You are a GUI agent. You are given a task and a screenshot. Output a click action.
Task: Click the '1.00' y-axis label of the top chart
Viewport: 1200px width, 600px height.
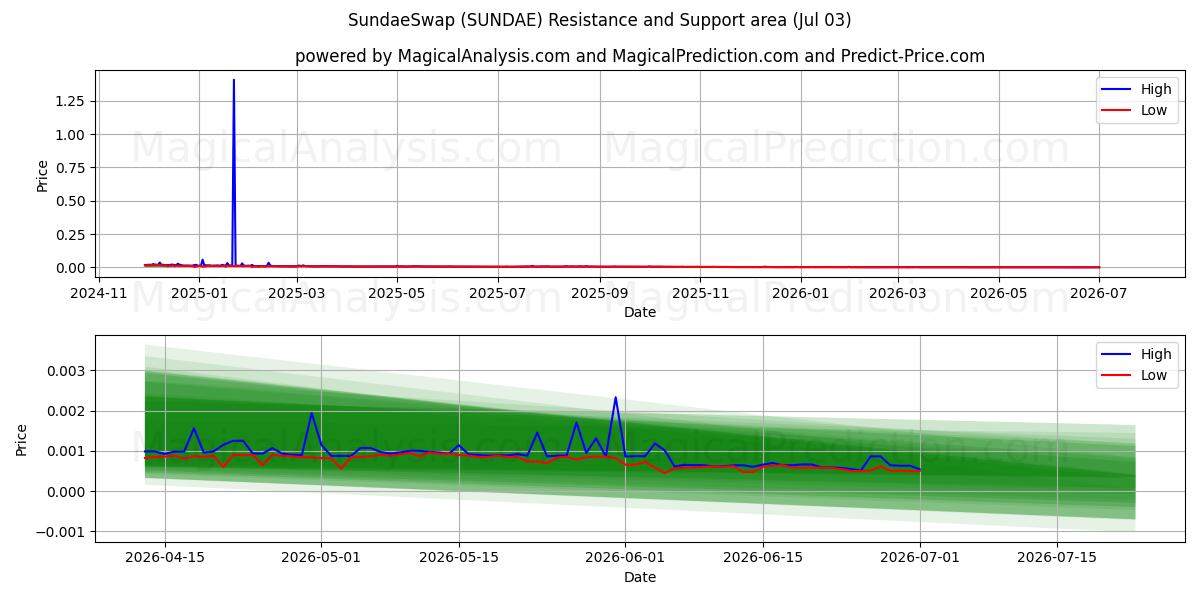(68, 134)
